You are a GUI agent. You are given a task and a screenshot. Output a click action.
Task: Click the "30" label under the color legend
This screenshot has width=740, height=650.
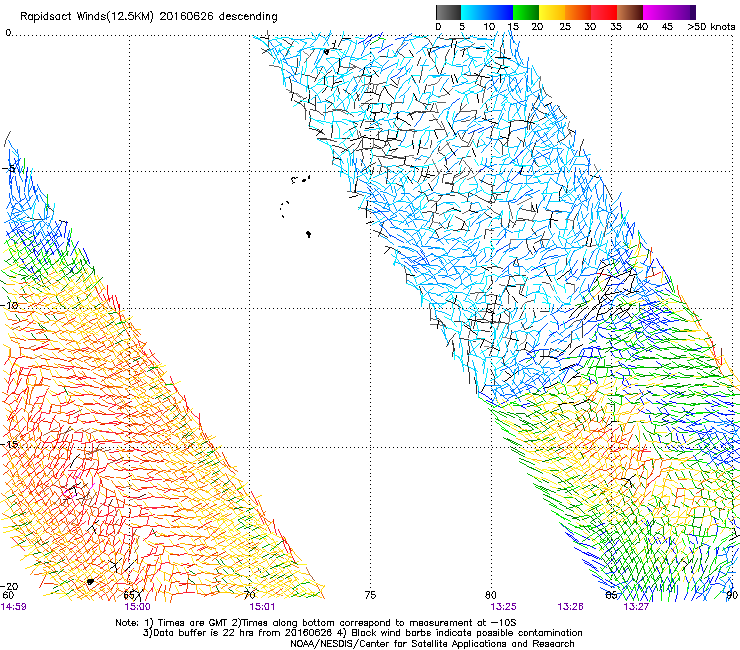[590, 27]
